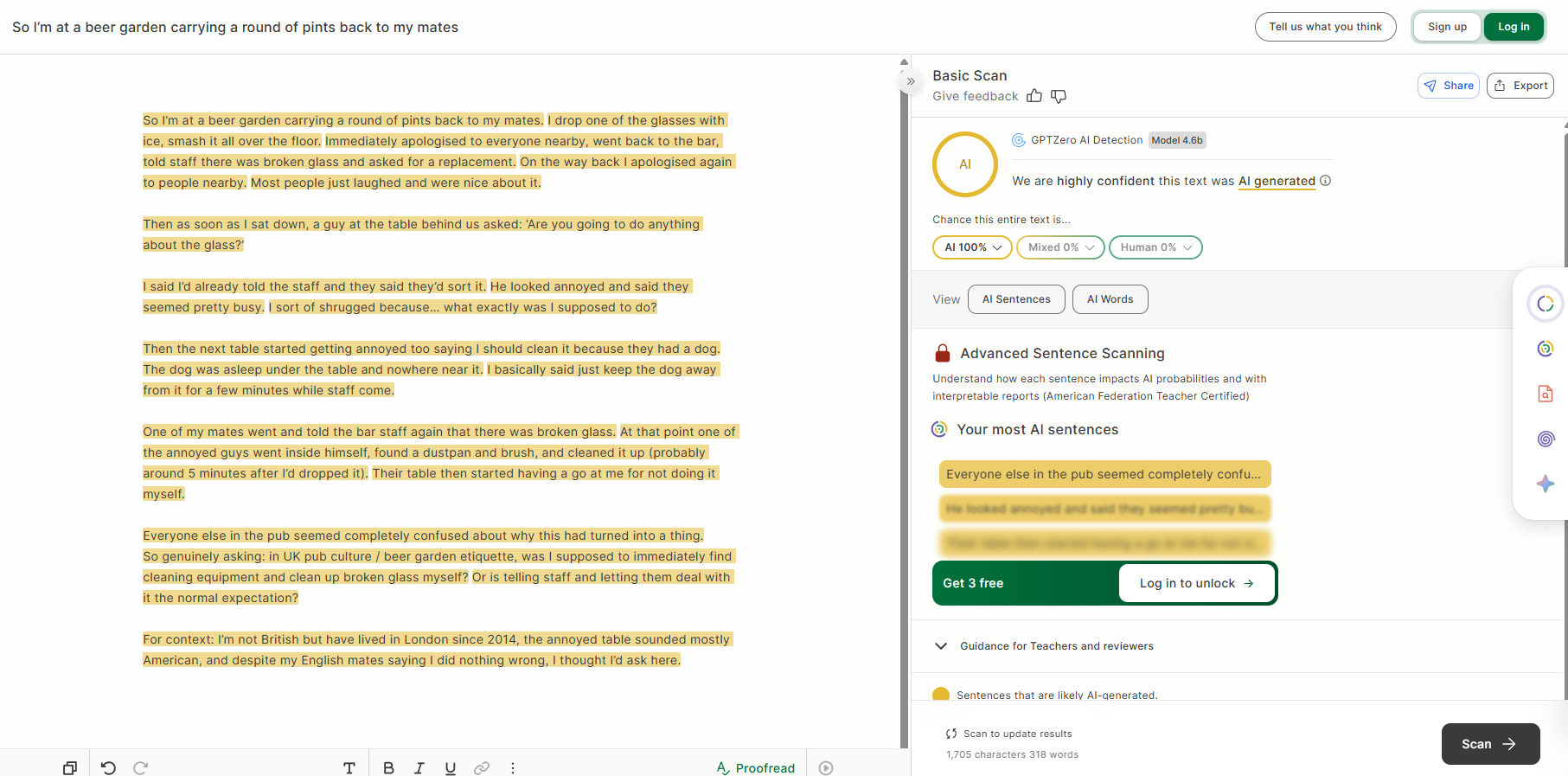
Task: Click the 'Basic Scan' heading
Action: click(970, 75)
